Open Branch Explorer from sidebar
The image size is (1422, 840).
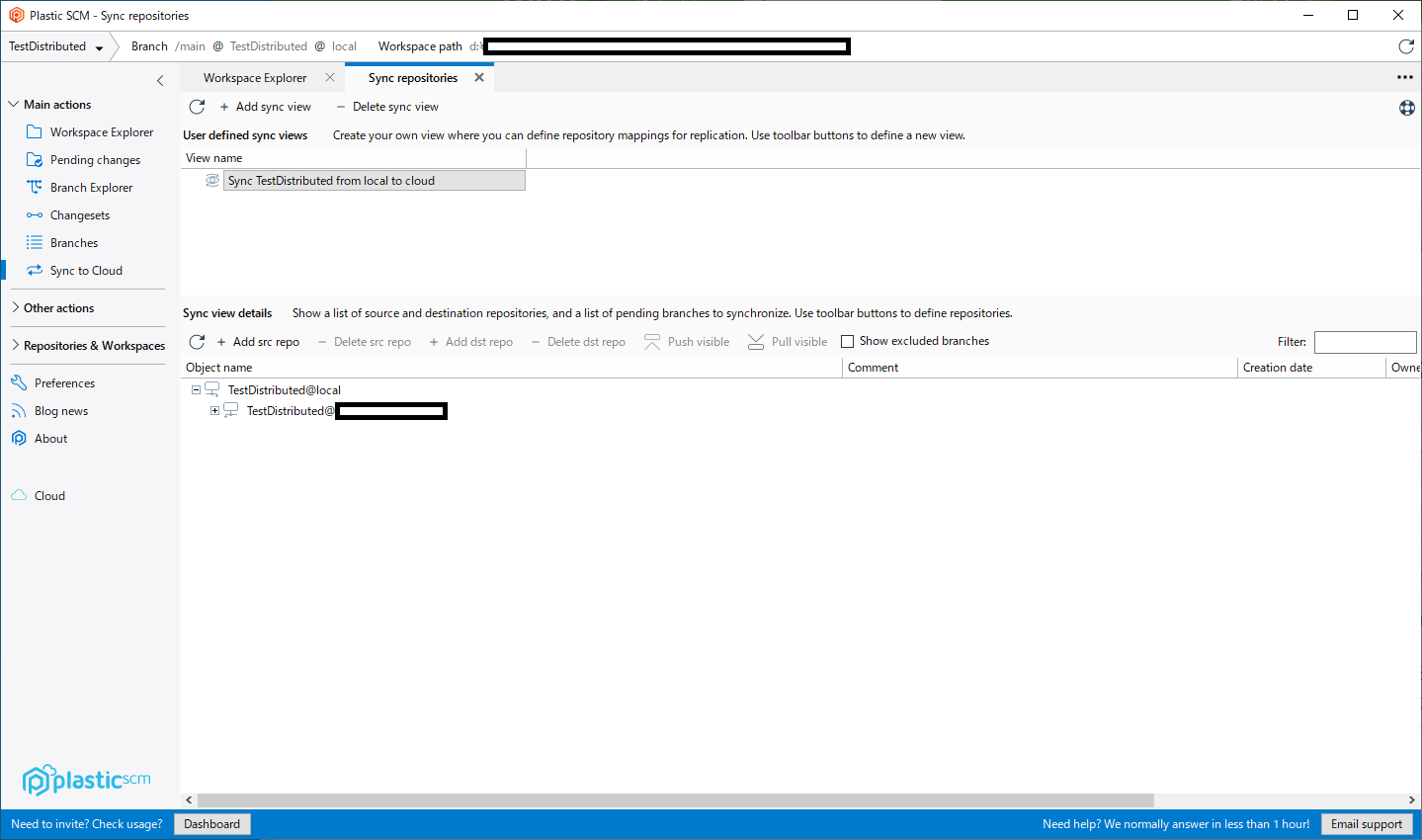[79, 188]
